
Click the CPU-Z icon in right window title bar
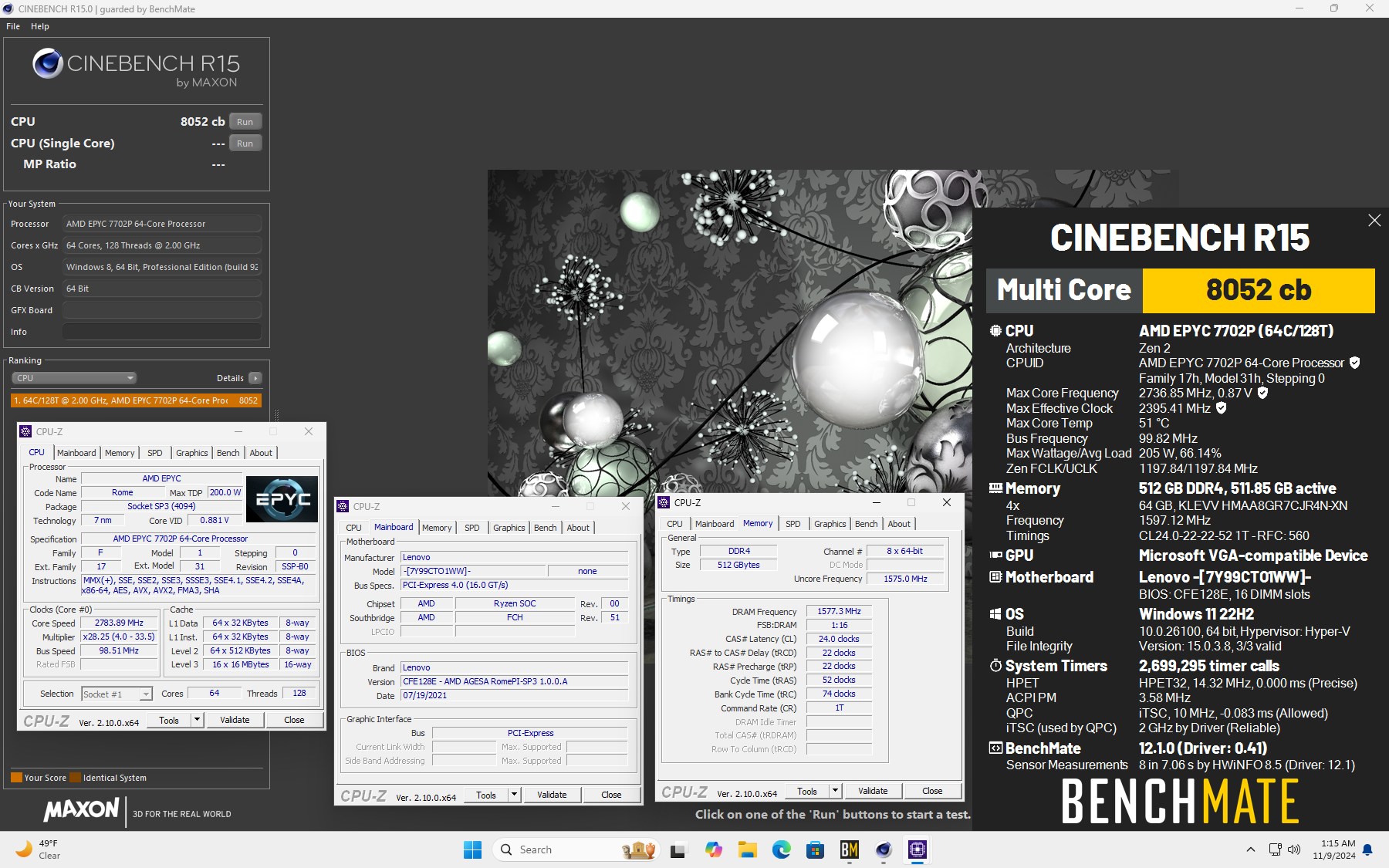pyautogui.click(x=664, y=502)
